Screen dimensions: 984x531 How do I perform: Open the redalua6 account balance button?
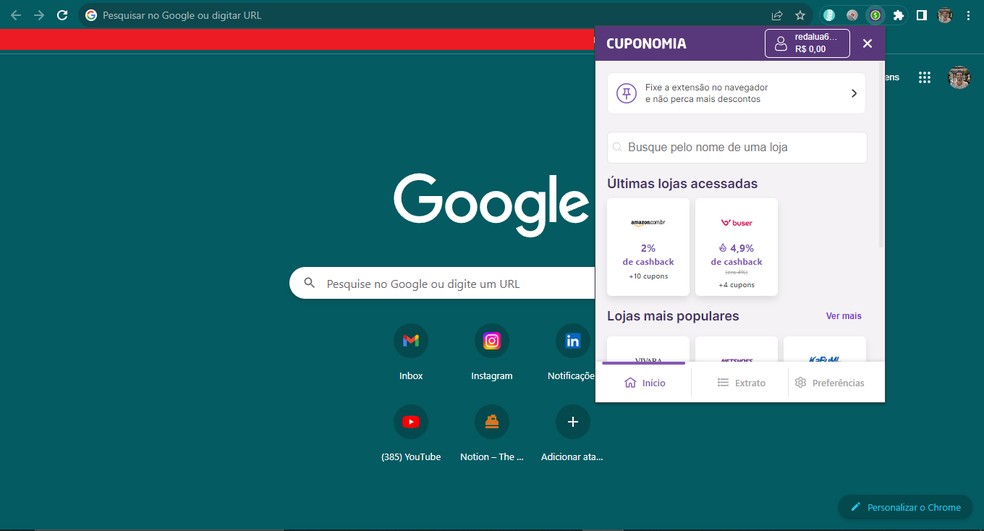pyautogui.click(x=807, y=43)
